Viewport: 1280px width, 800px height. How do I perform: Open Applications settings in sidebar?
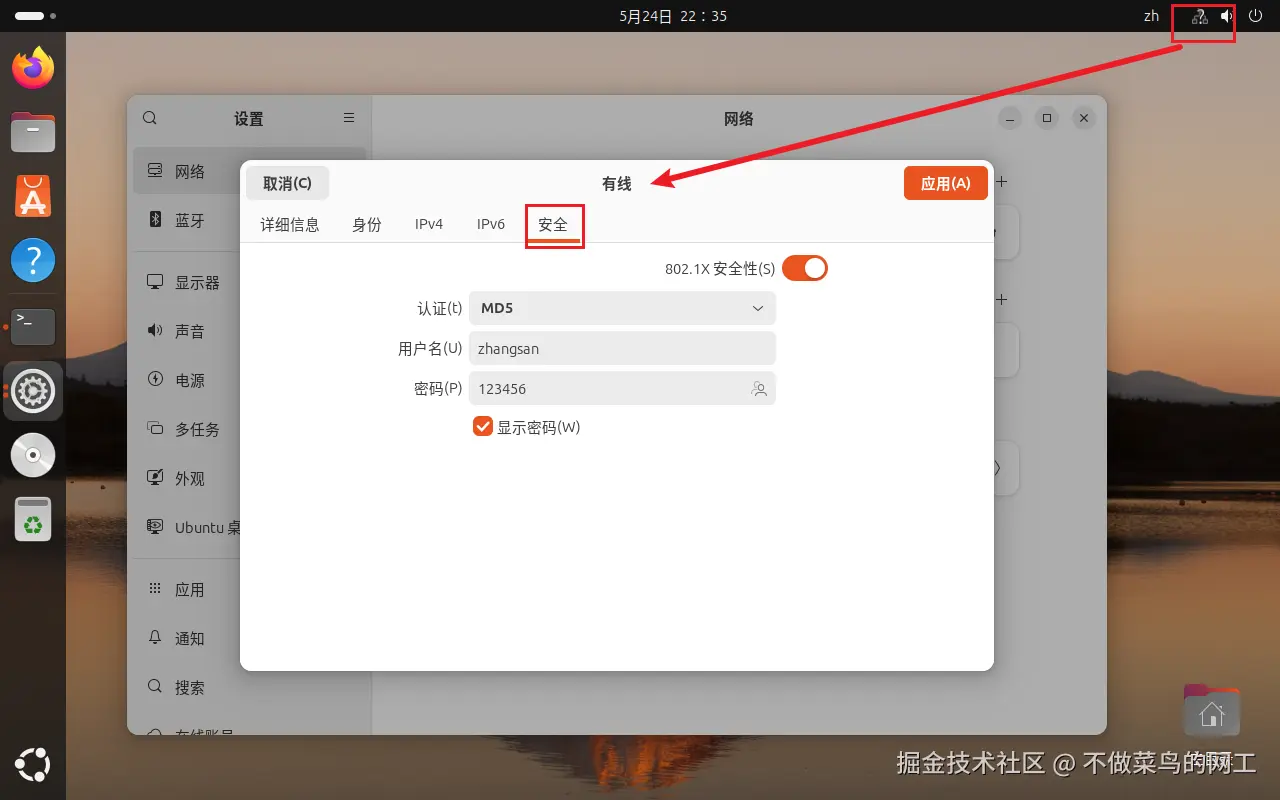tap(186, 590)
